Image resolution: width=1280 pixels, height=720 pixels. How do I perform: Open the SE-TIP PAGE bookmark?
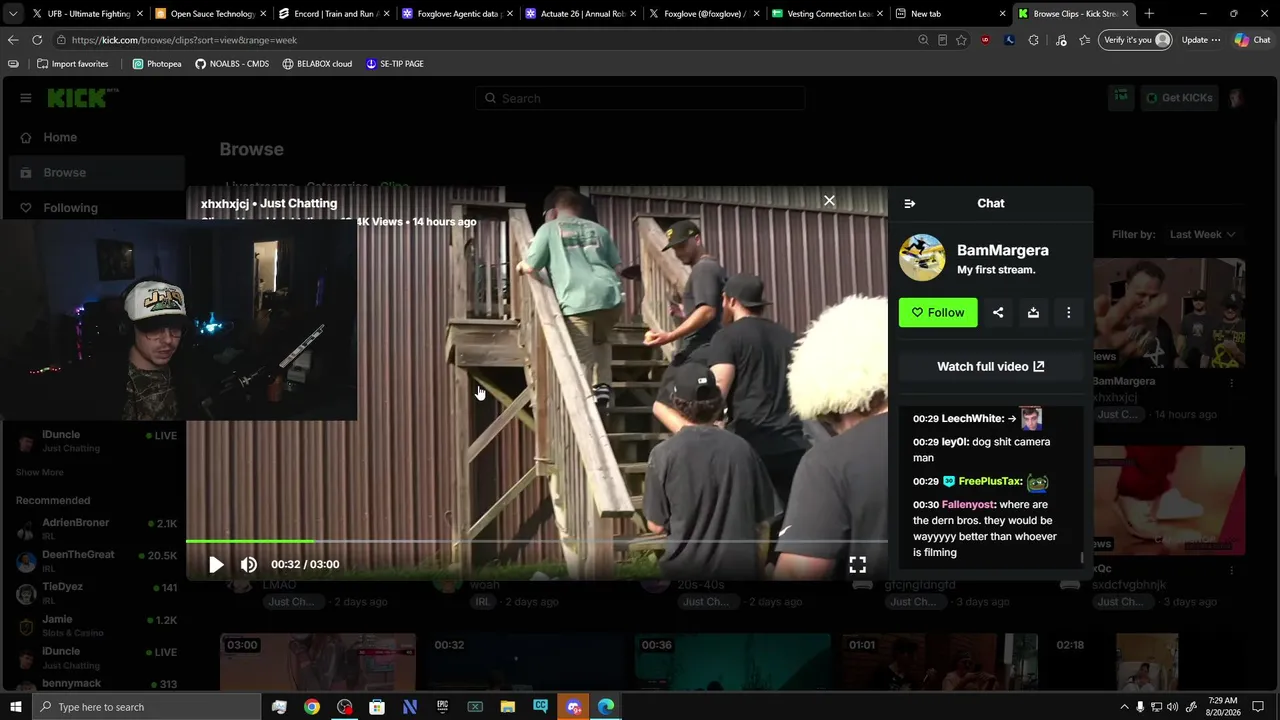394,64
